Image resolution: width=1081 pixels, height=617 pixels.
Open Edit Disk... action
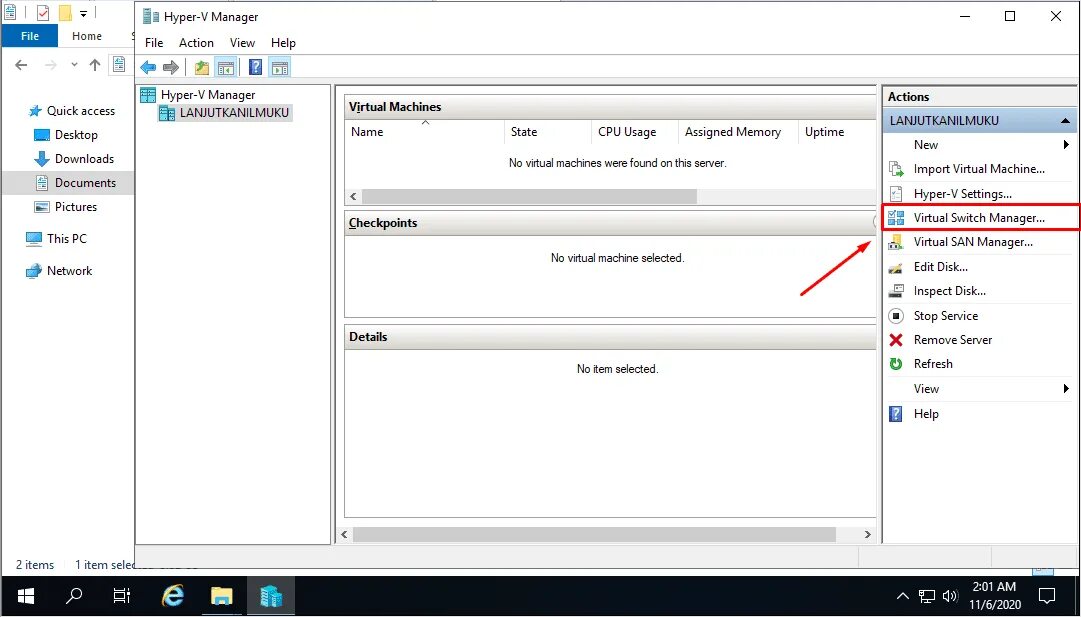[x=940, y=267]
